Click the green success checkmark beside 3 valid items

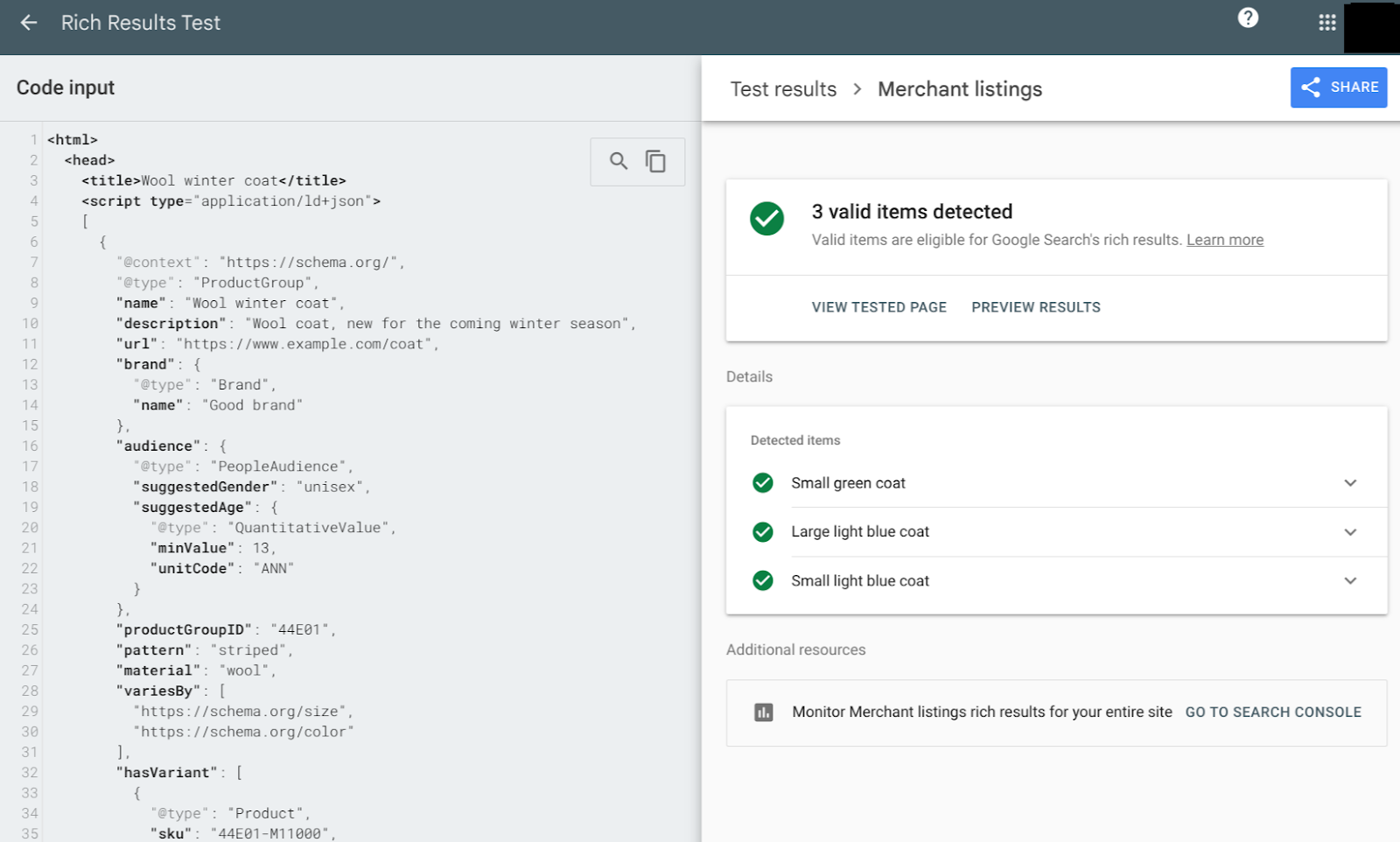coord(766,220)
